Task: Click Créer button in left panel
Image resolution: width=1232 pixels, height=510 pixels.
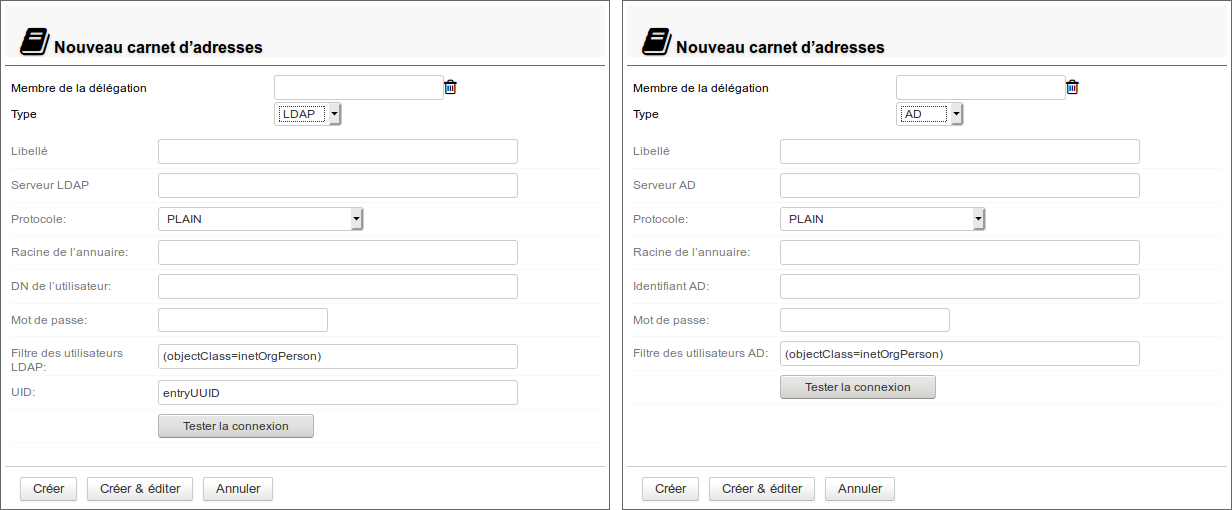Action: click(x=48, y=489)
